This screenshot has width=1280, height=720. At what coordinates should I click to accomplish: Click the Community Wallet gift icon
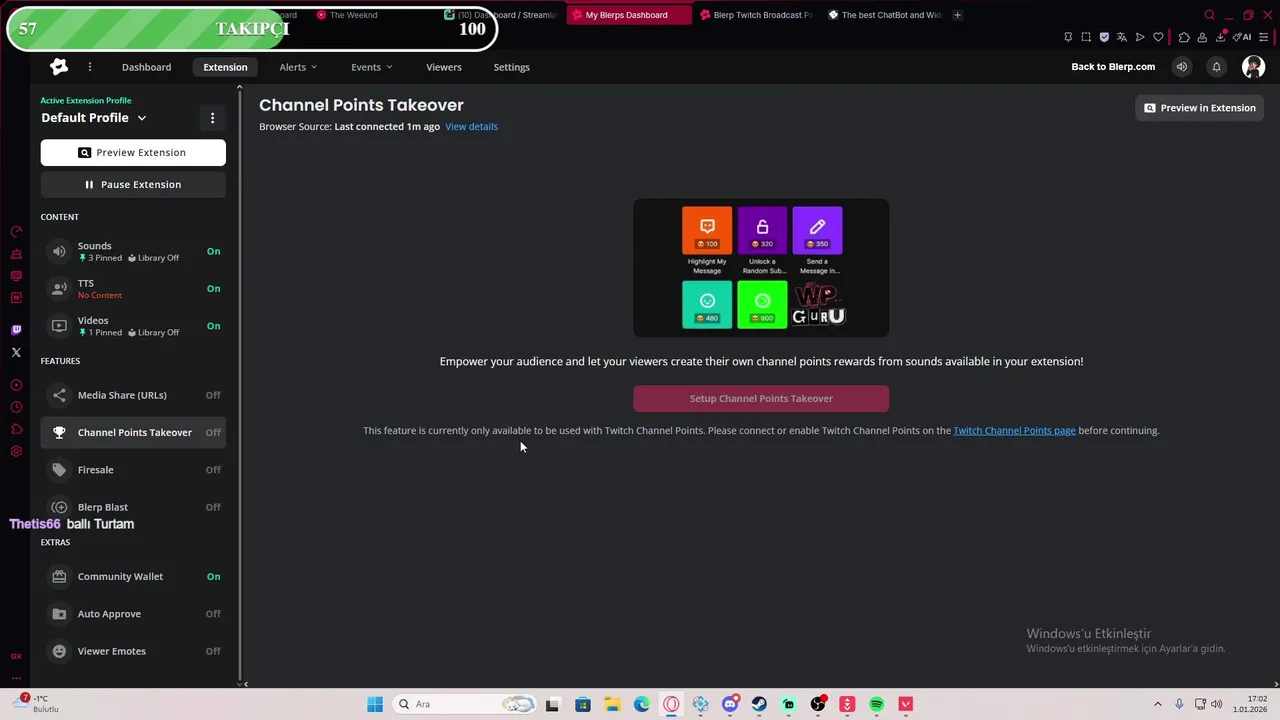[59, 576]
